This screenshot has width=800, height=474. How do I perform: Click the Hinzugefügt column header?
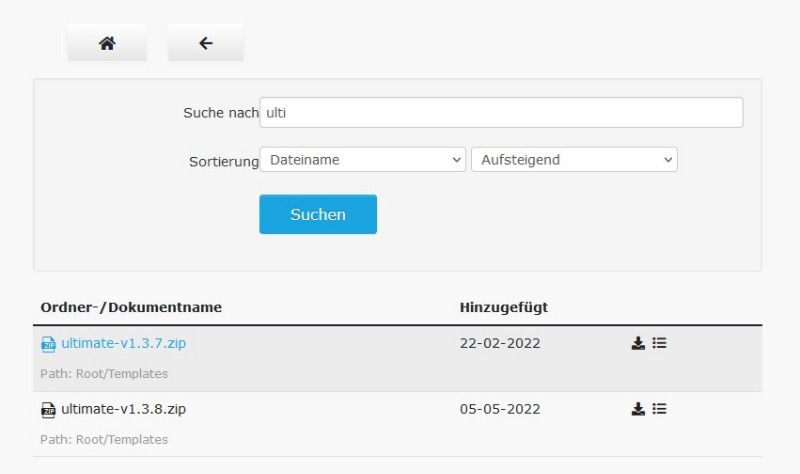(504, 307)
